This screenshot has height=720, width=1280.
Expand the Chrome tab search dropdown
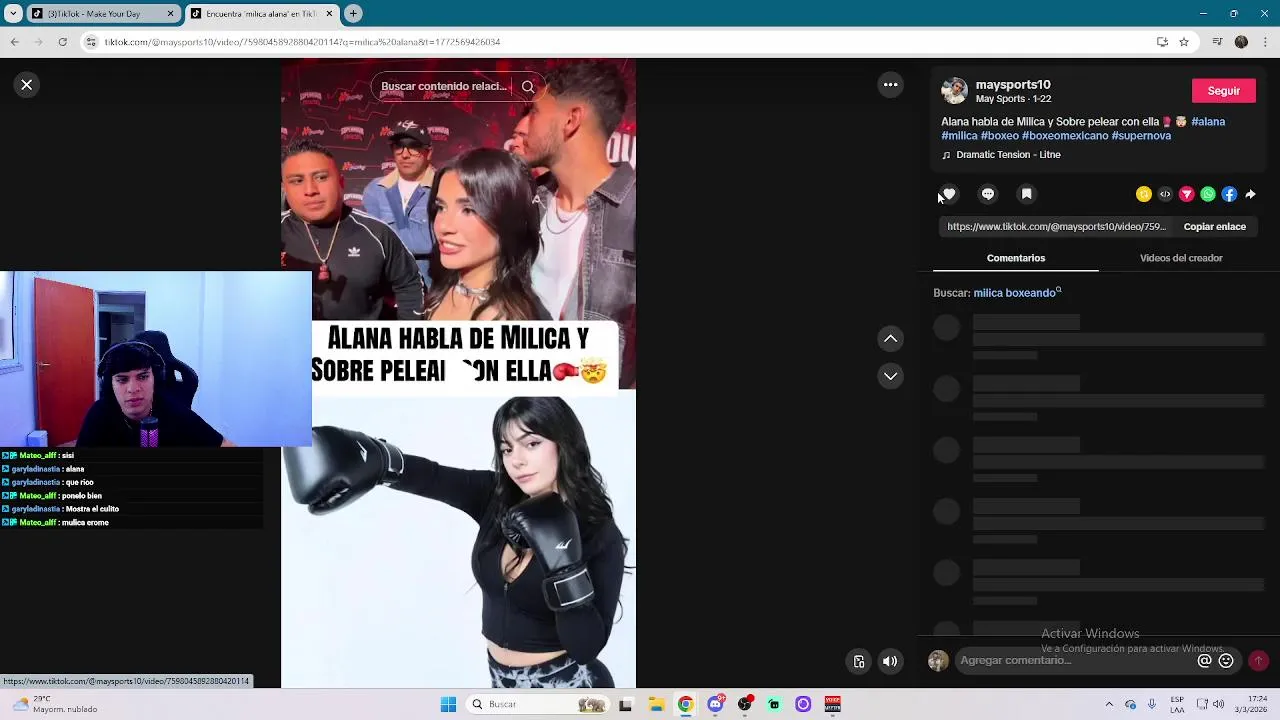[x=13, y=14]
